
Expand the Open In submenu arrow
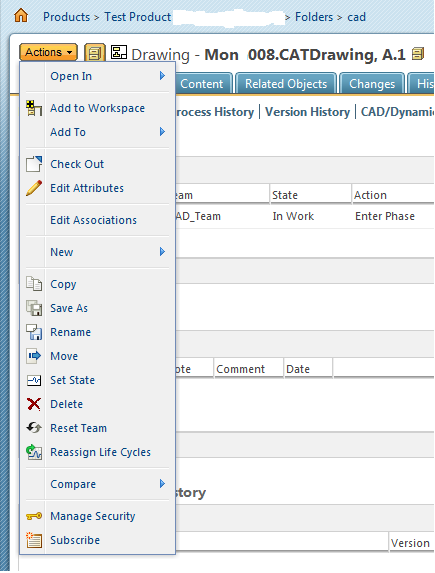click(x=162, y=76)
